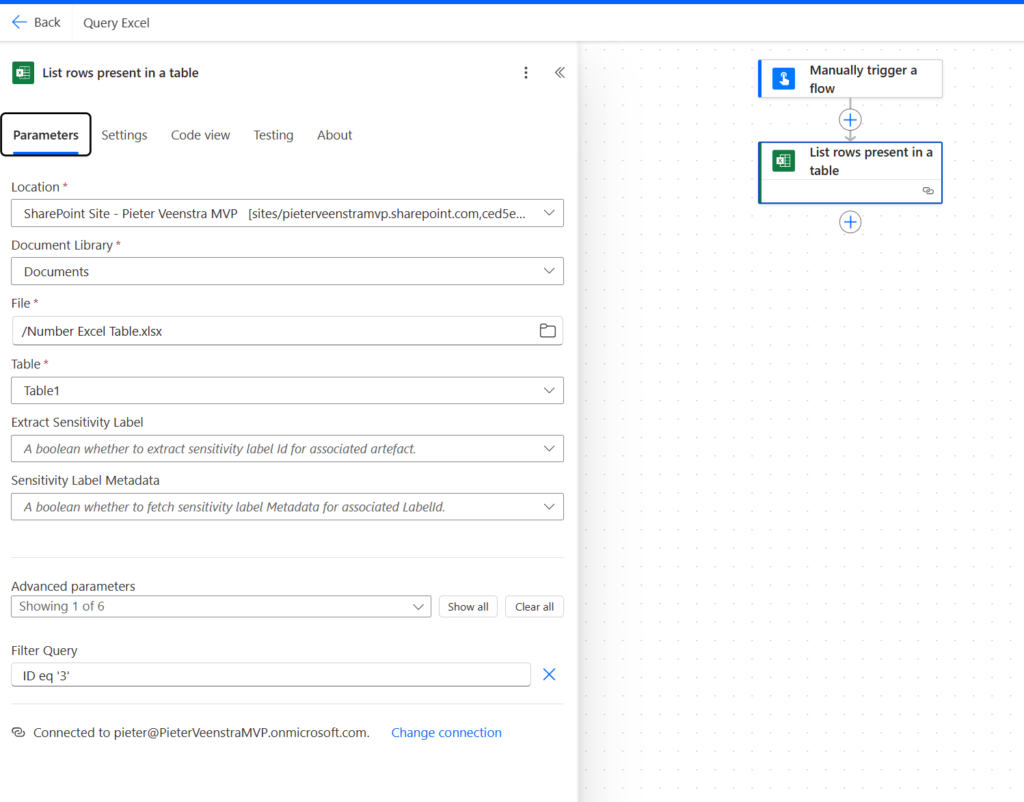
Task: Click the Filter Query input field
Action: pos(270,675)
